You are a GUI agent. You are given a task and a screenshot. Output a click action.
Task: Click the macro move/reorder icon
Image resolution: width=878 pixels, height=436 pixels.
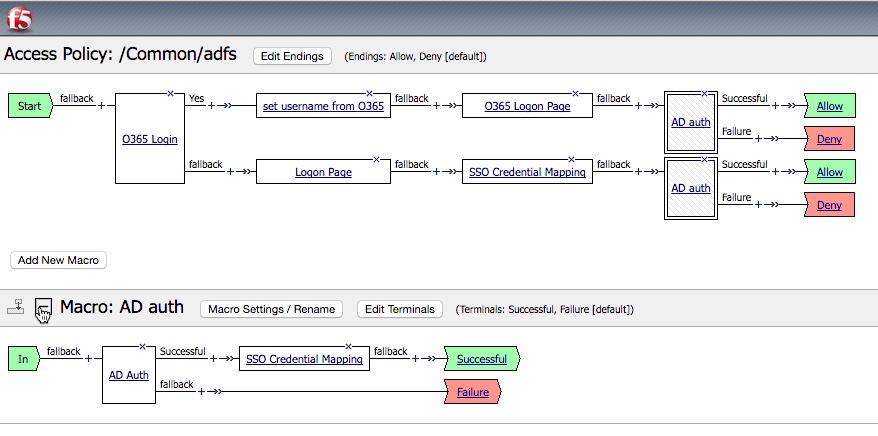coord(15,308)
